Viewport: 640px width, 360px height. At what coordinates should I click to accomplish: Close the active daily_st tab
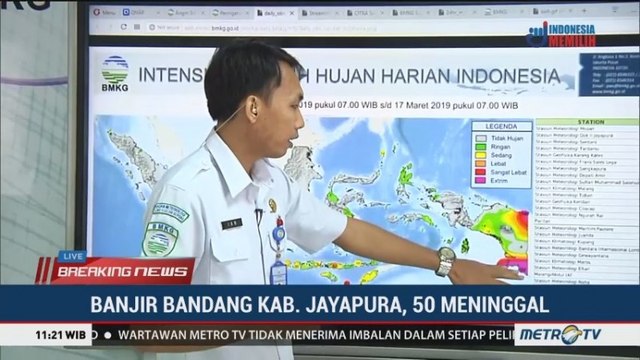point(292,13)
